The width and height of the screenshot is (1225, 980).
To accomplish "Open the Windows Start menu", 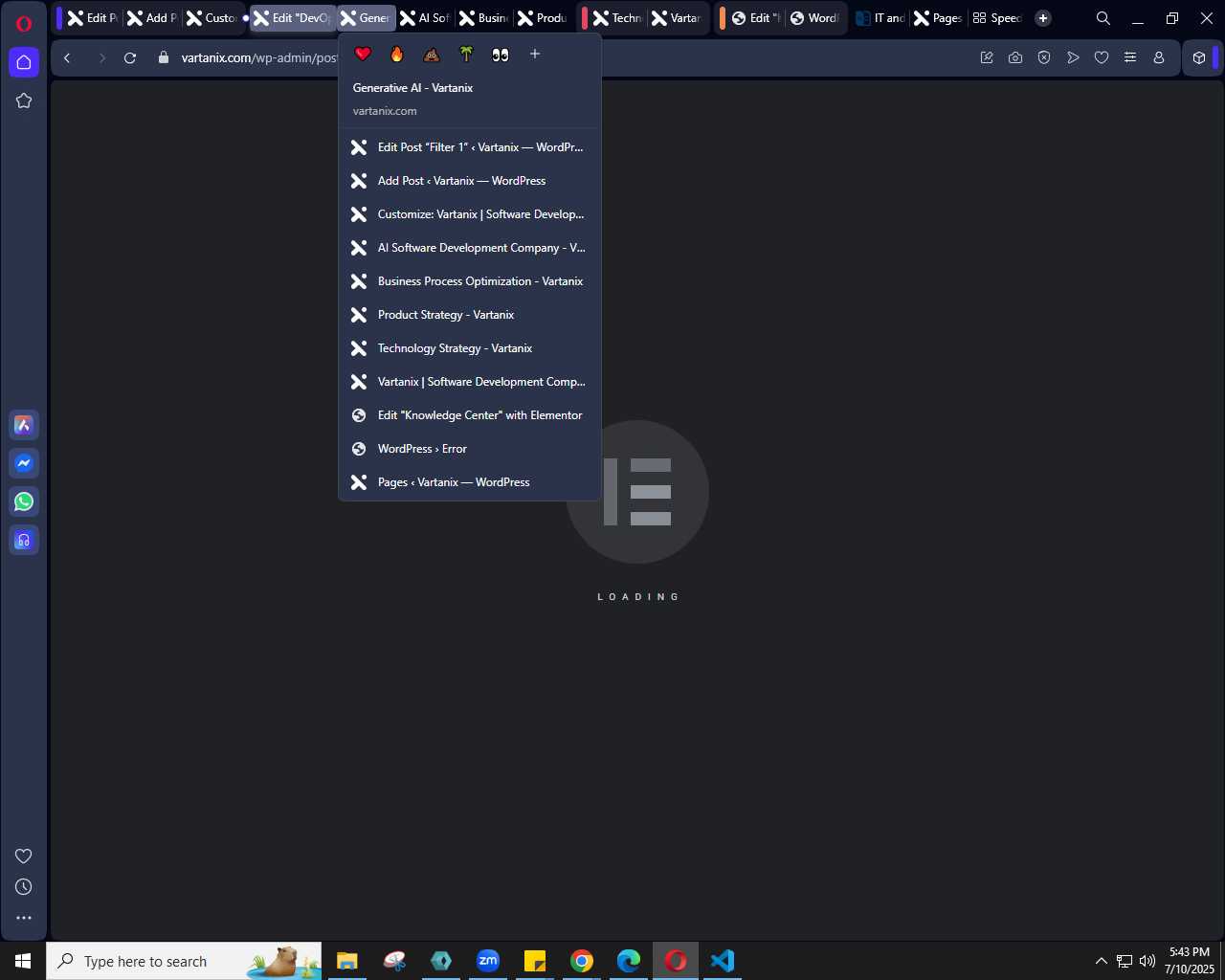I will click(23, 961).
